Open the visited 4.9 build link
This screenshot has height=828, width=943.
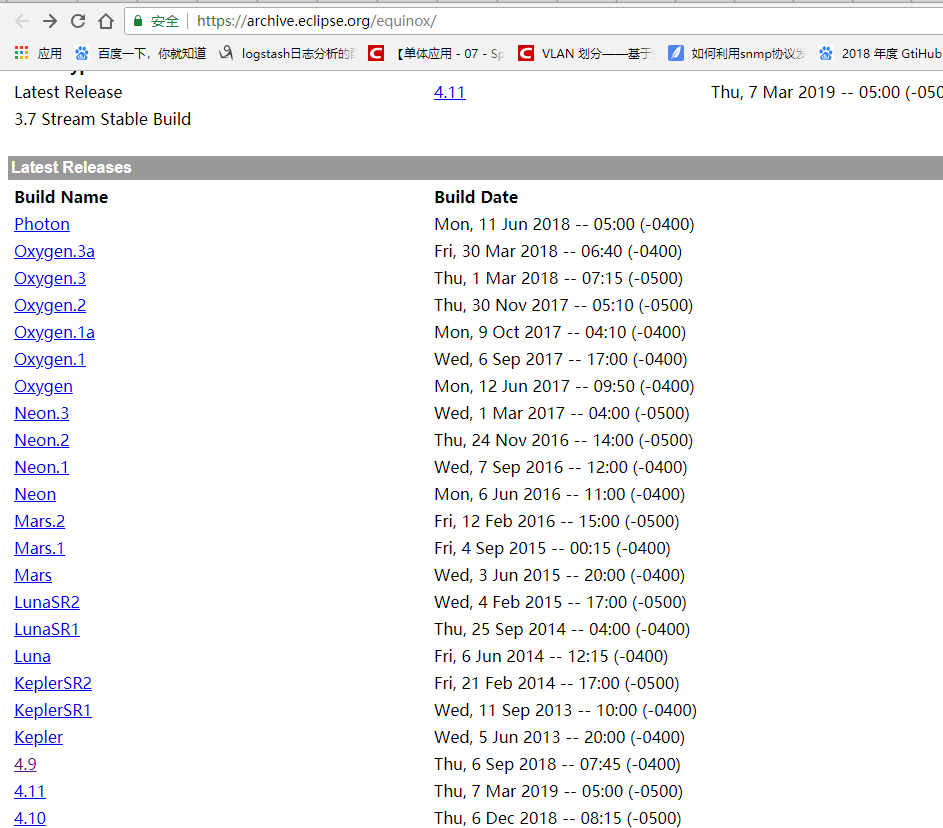coord(25,764)
